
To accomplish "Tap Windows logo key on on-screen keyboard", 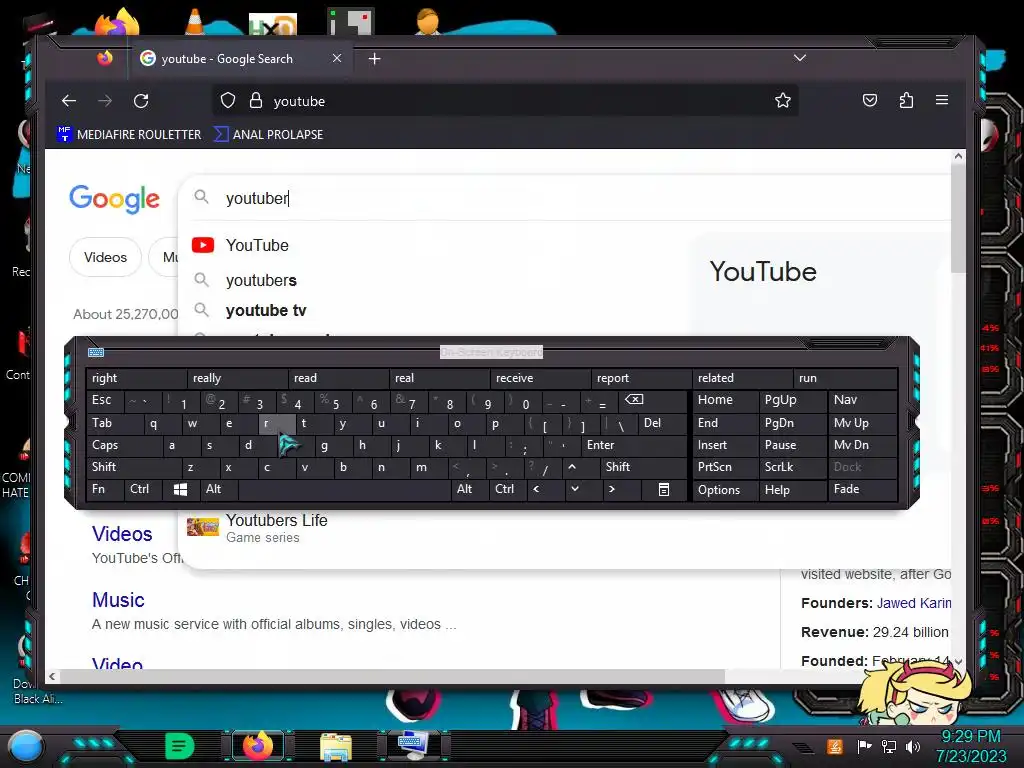I will click(180, 489).
